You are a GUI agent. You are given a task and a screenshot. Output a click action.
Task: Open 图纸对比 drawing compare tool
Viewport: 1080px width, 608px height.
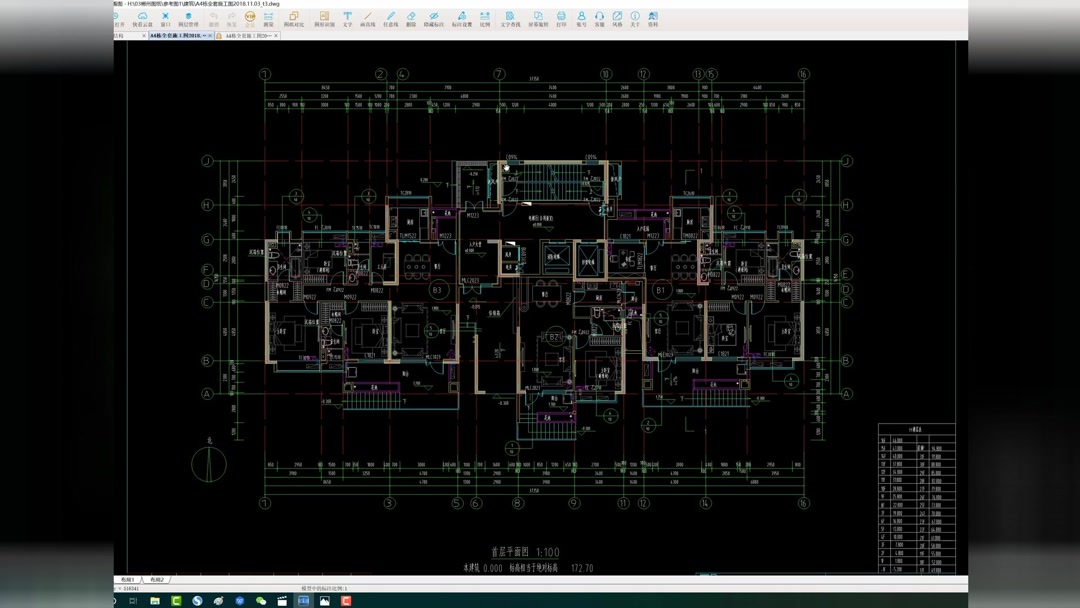pyautogui.click(x=294, y=19)
